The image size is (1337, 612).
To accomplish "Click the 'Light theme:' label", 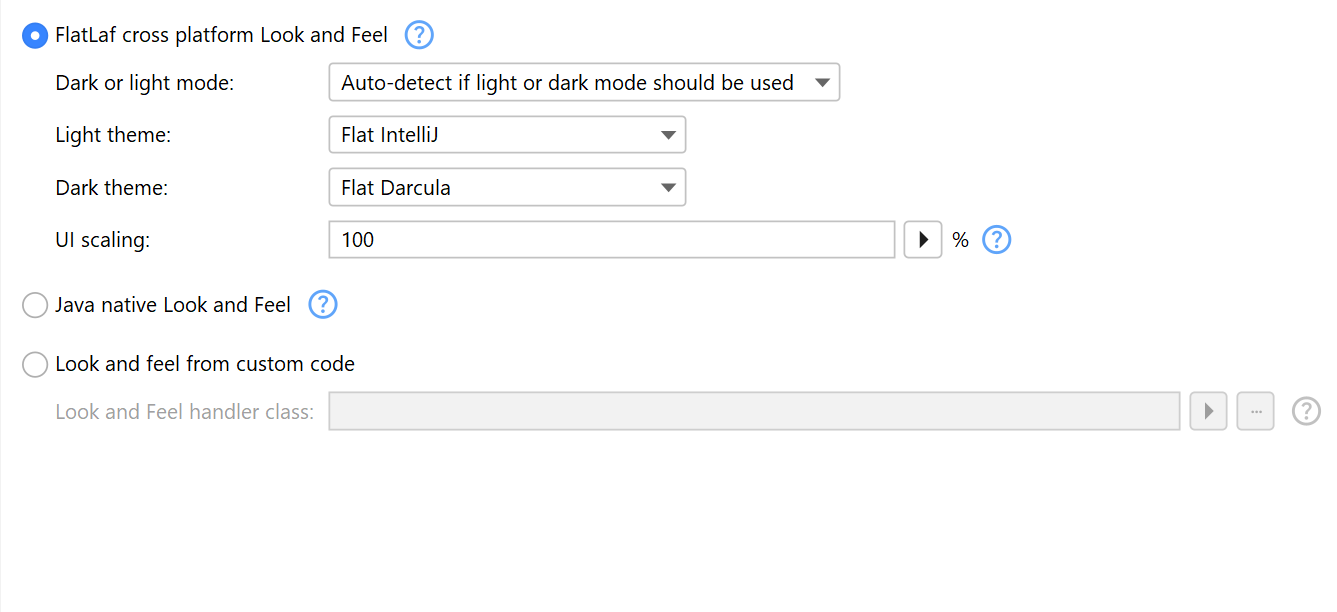I will [113, 135].
